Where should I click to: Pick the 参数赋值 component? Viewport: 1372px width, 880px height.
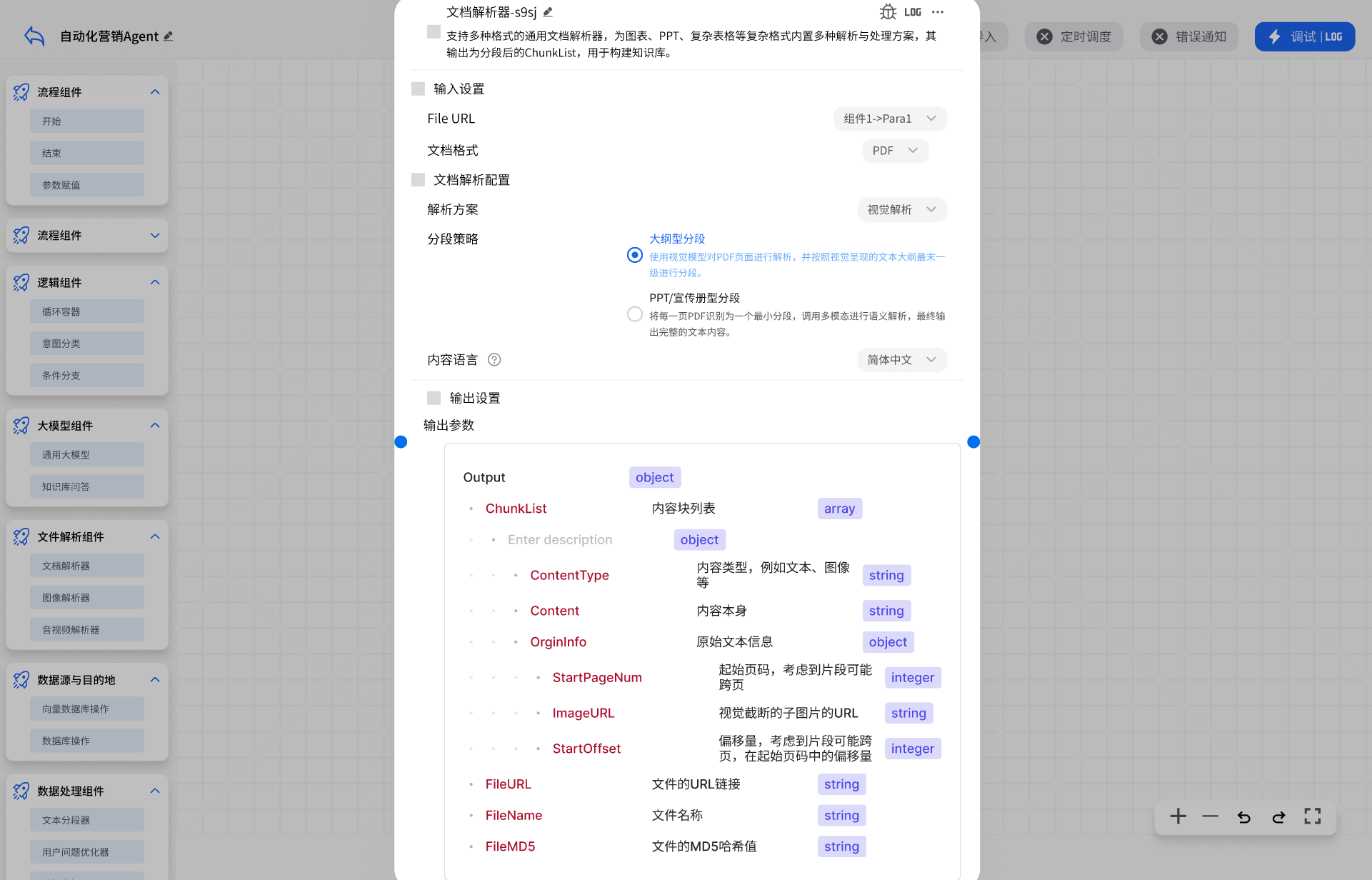[x=87, y=185]
